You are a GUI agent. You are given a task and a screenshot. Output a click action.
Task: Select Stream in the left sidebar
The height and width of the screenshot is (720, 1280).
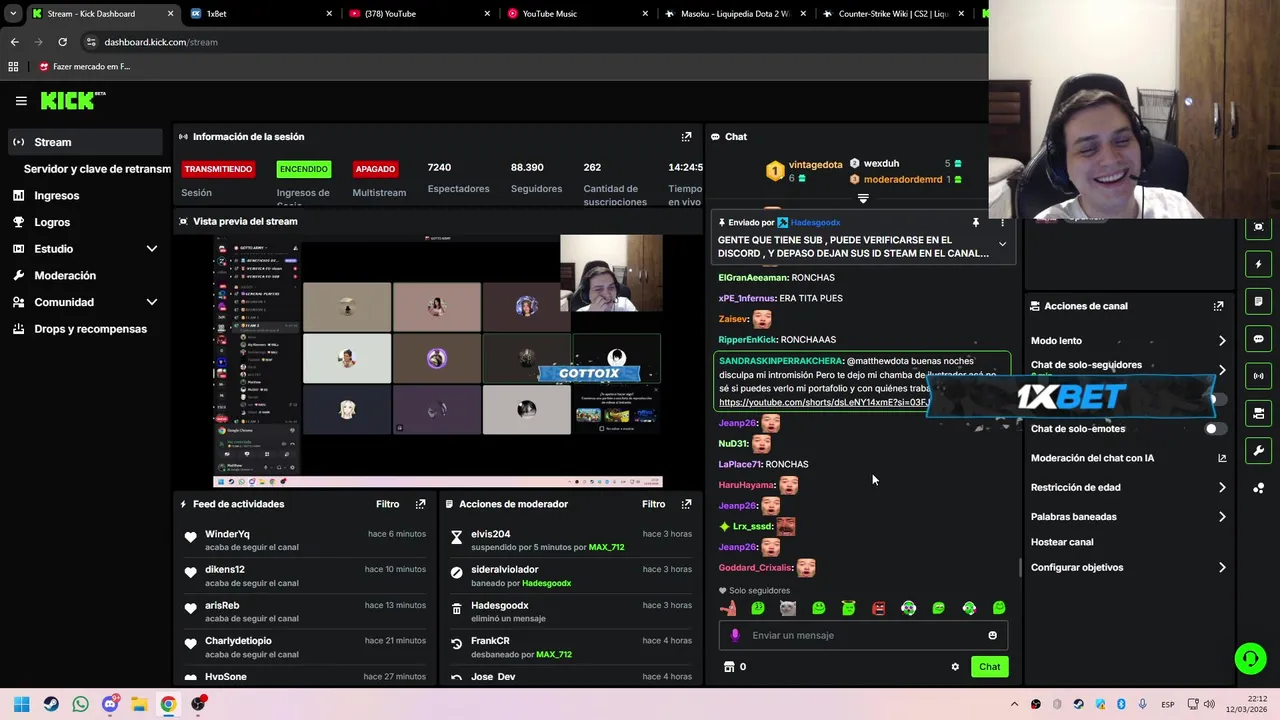85,142
